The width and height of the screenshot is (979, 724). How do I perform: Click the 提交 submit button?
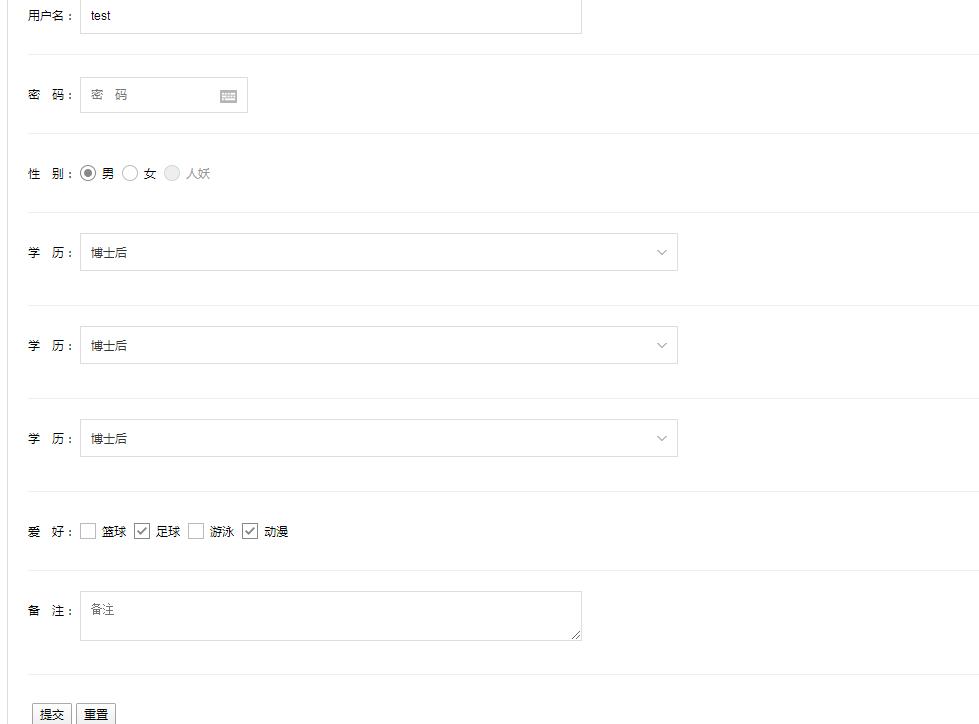tap(52, 714)
